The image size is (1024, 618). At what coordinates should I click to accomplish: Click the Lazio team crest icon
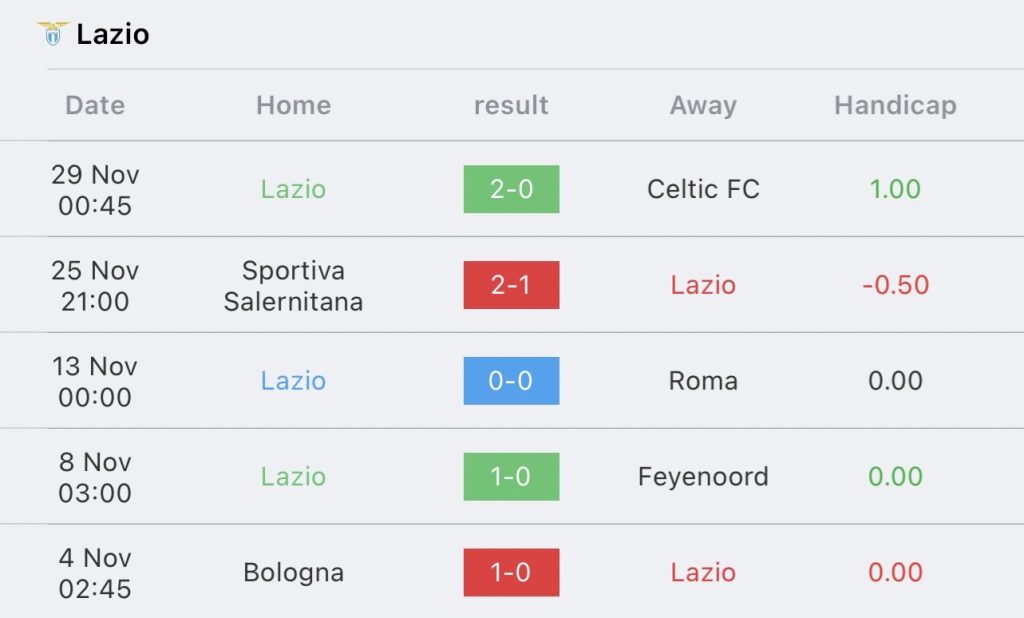coord(53,34)
